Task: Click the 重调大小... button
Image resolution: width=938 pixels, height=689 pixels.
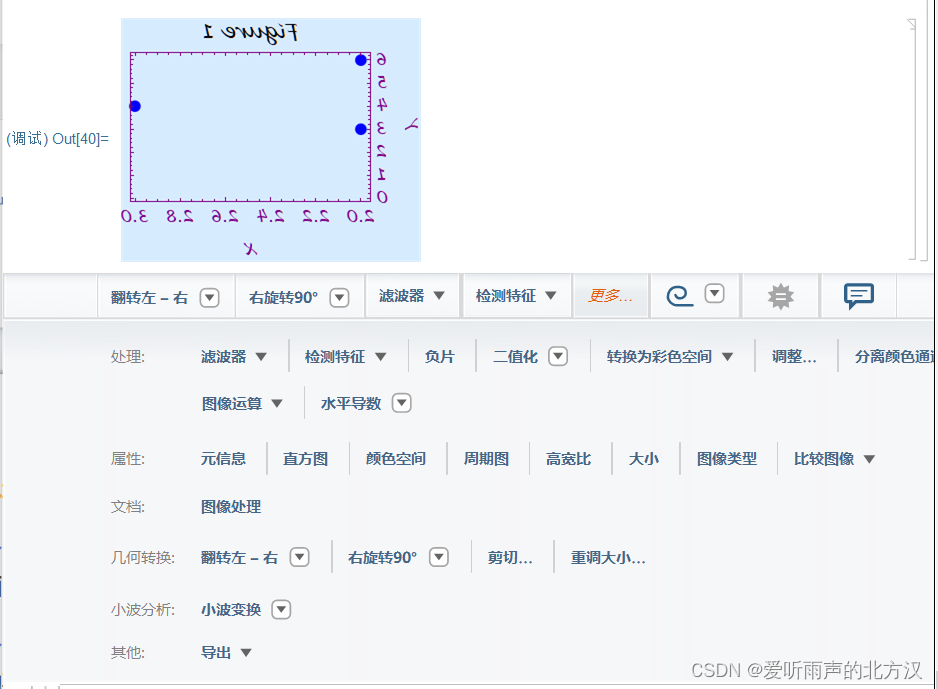Action: (608, 557)
